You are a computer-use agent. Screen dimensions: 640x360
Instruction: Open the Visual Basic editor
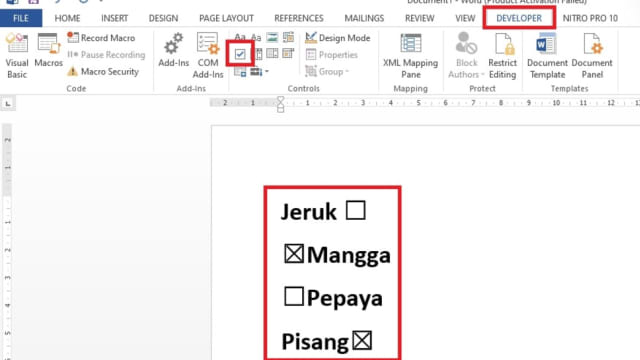point(17,56)
